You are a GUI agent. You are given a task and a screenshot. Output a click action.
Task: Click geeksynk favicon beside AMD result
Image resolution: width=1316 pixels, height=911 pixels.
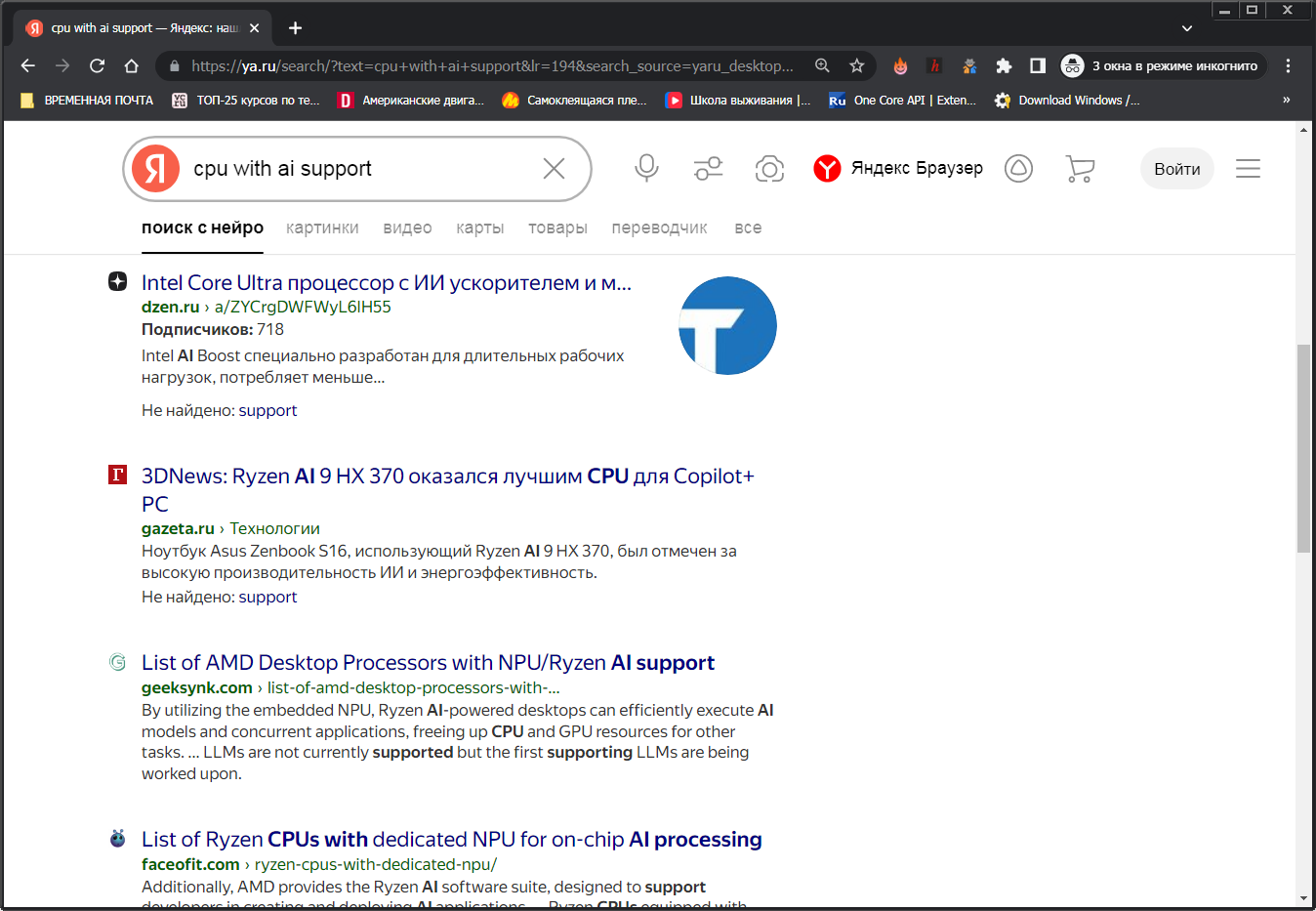(x=117, y=662)
